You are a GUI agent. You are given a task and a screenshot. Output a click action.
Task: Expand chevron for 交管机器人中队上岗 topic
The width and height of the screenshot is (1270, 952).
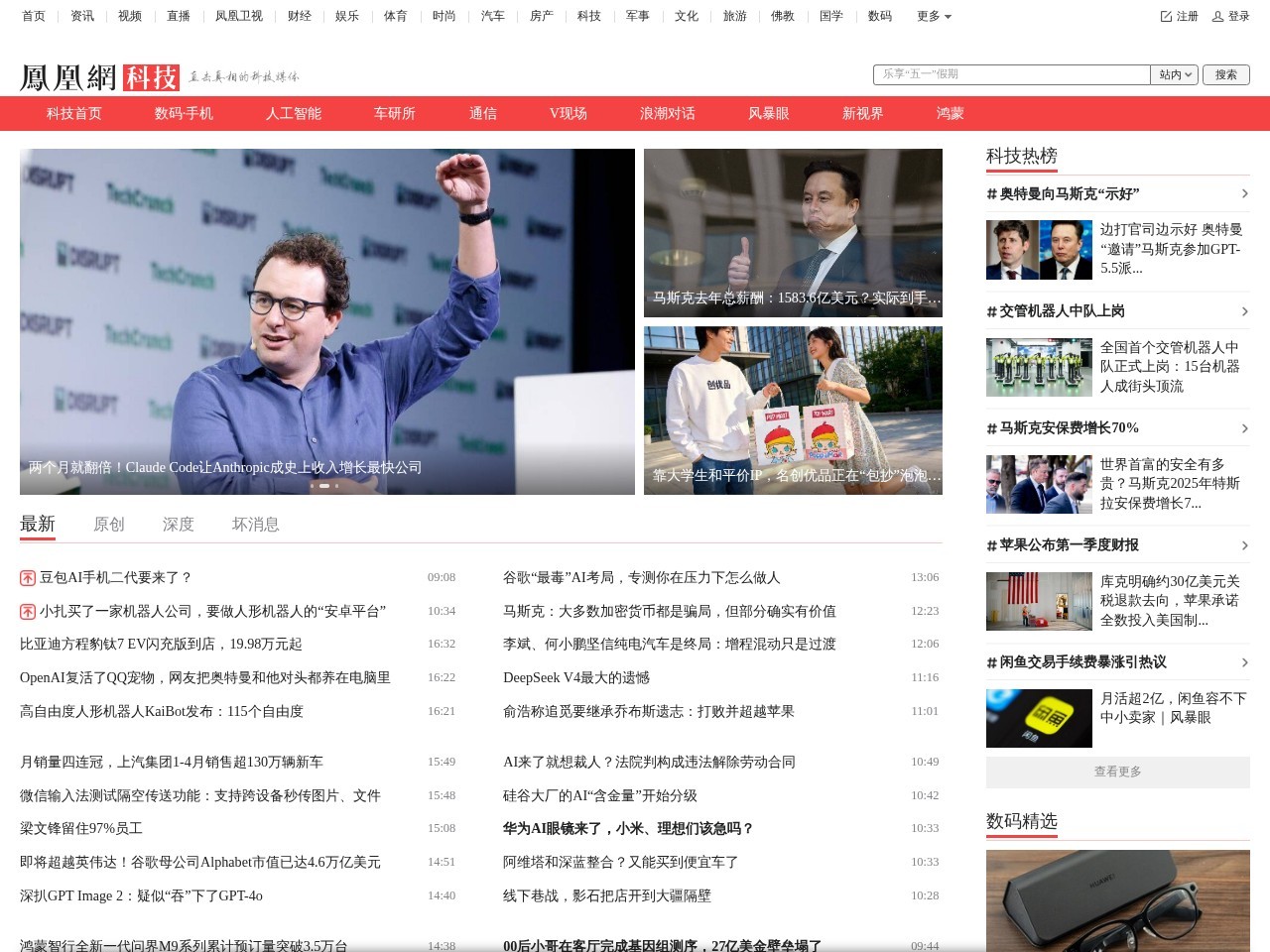tap(1244, 311)
